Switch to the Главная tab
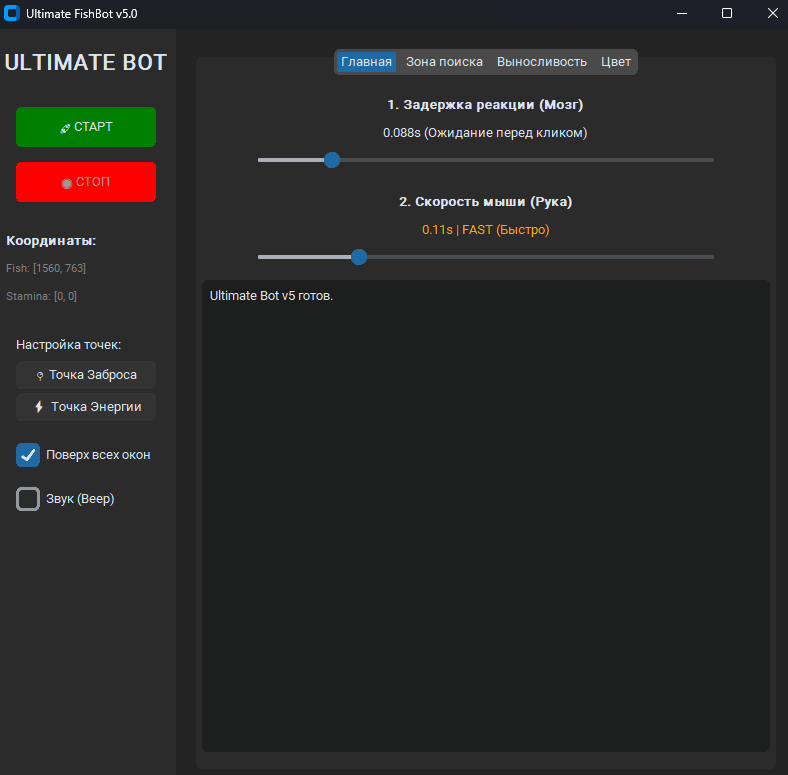 pyautogui.click(x=366, y=62)
